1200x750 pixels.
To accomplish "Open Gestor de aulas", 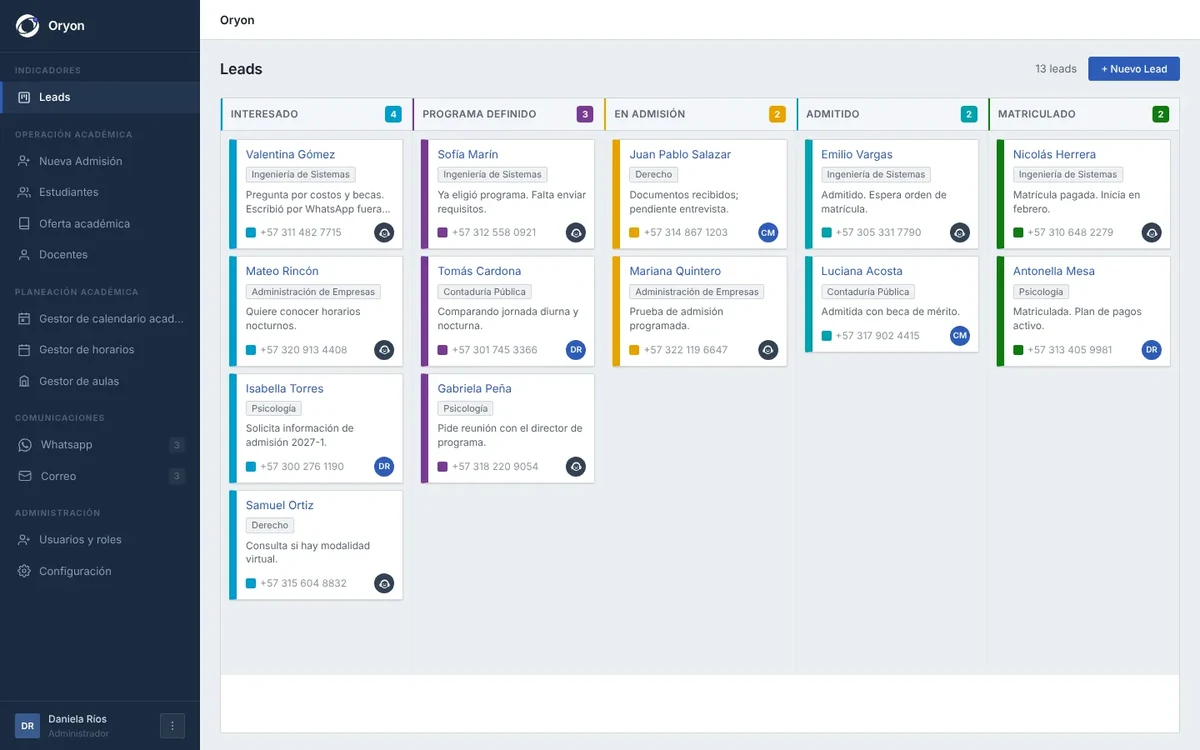I will (x=100, y=382).
